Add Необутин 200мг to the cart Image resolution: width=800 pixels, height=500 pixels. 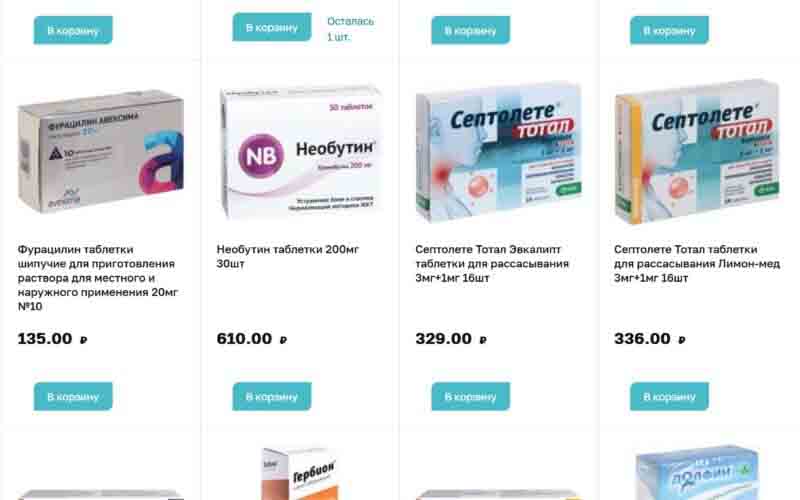(272, 396)
